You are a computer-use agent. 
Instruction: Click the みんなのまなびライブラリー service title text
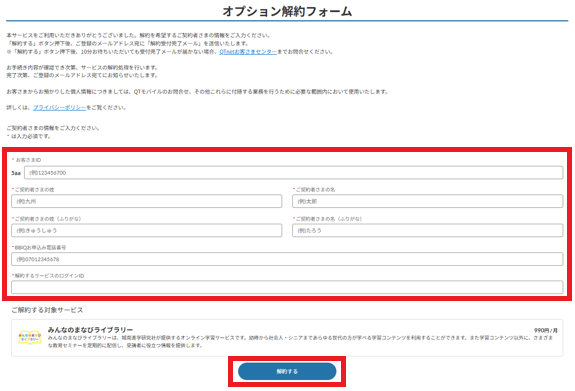click(x=90, y=329)
